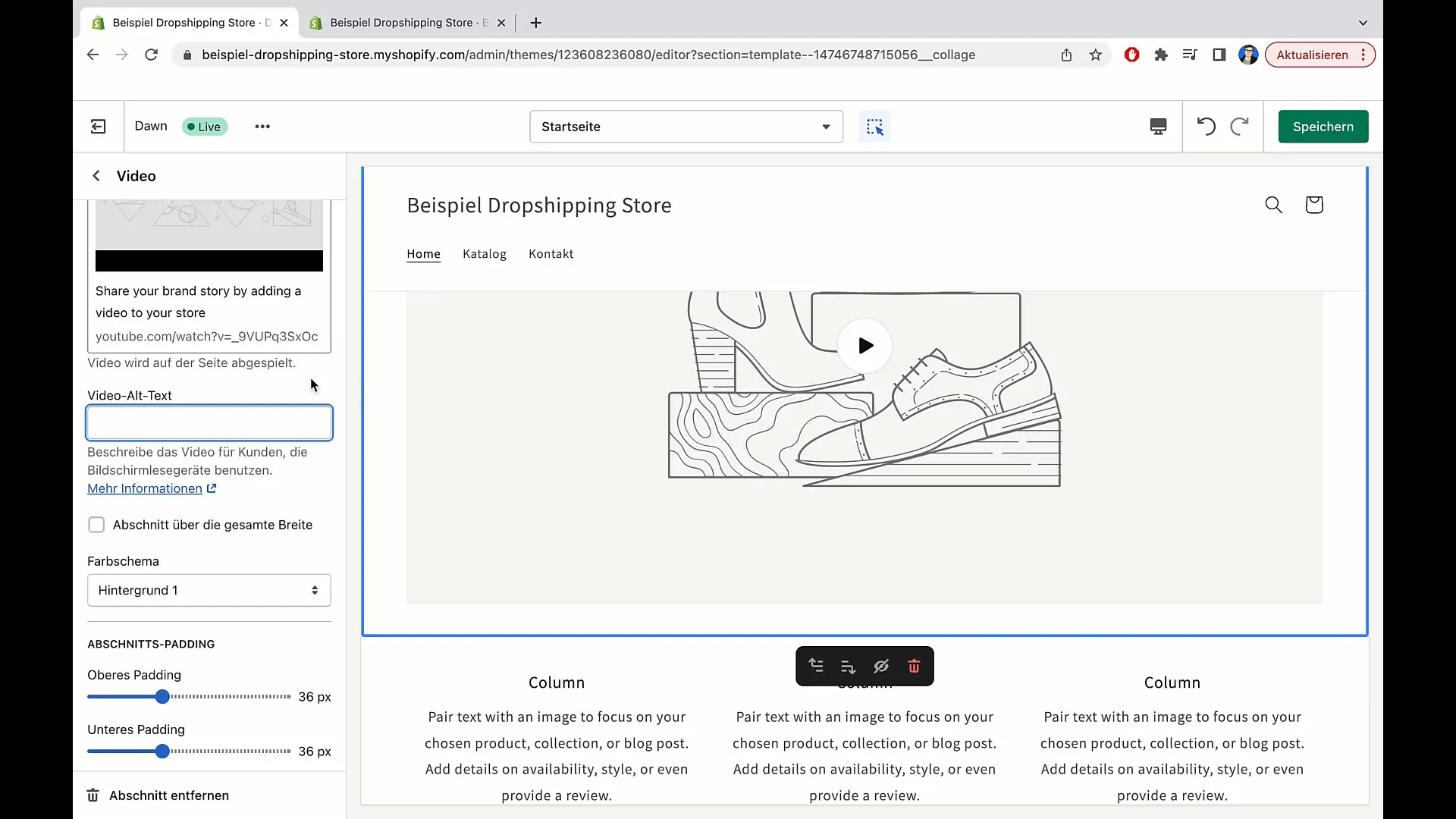Click Abschnitt entfernen to remove the section

click(x=158, y=795)
